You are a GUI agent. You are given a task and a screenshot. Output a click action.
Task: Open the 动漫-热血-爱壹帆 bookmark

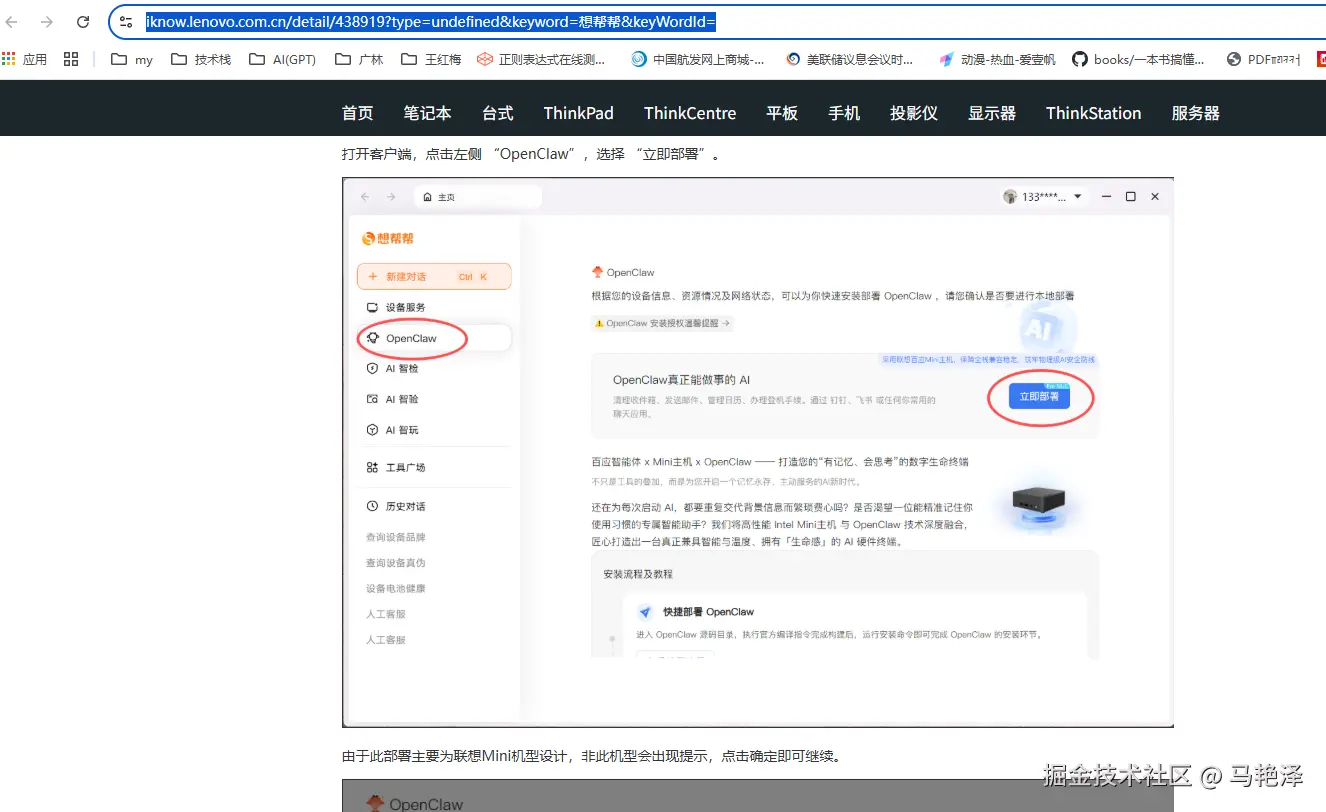point(997,59)
